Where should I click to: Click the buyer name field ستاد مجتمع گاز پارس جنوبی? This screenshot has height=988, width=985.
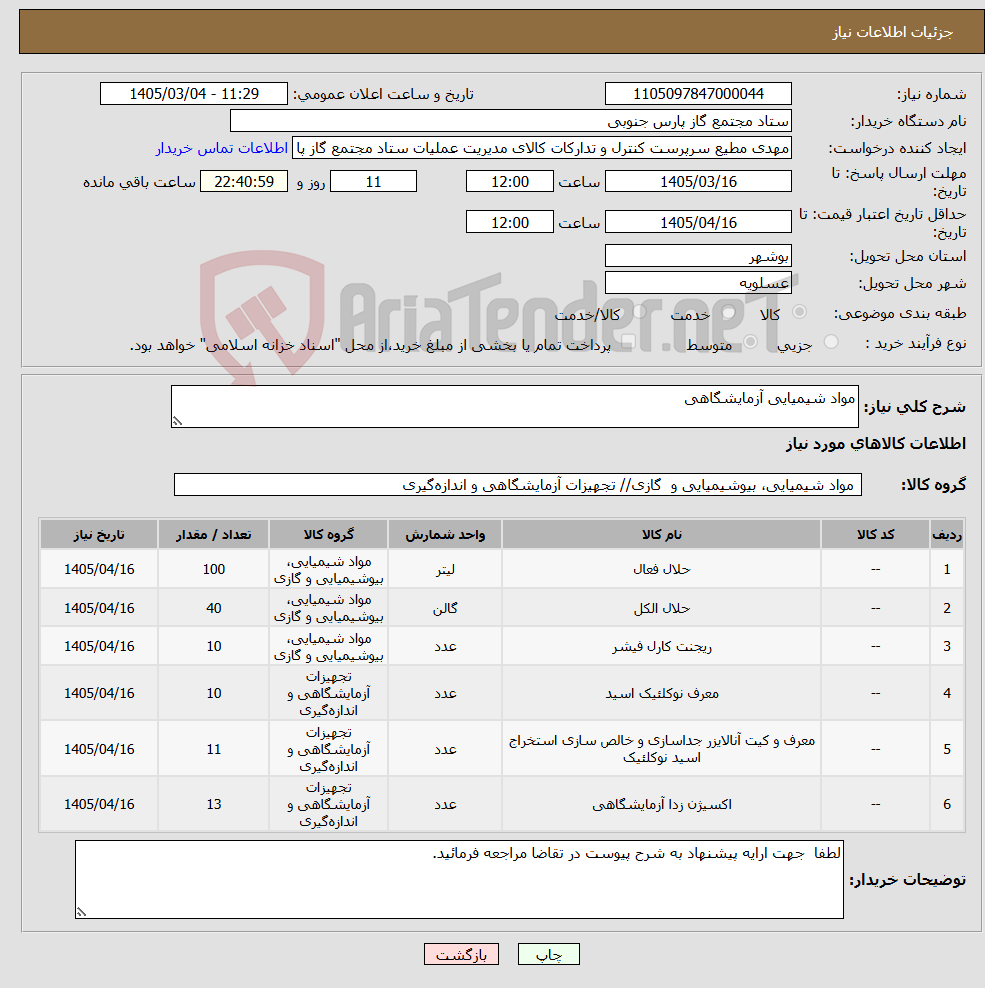[x=510, y=121]
